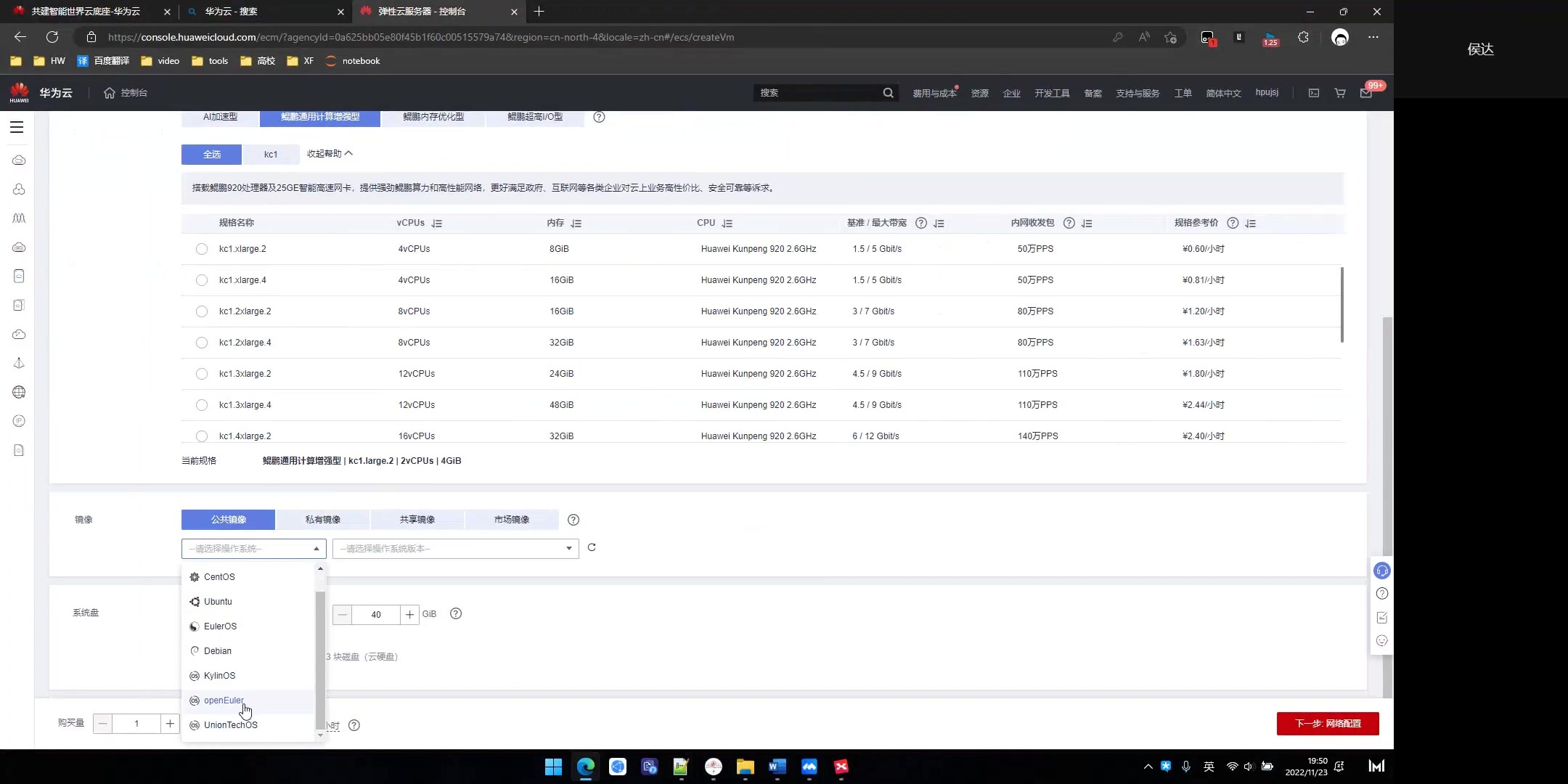This screenshot has width=1568, height=784.
Task: Switch to the 私有镜像 tab
Action: 323,519
